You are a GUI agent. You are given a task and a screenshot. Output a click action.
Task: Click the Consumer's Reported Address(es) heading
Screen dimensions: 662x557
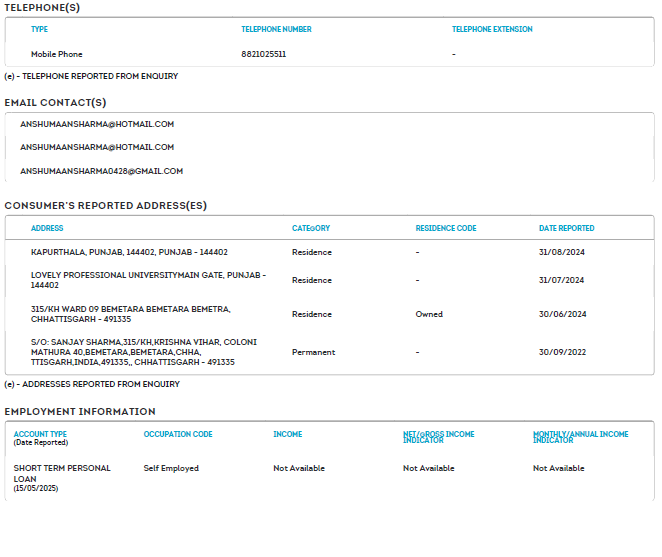[106, 205]
